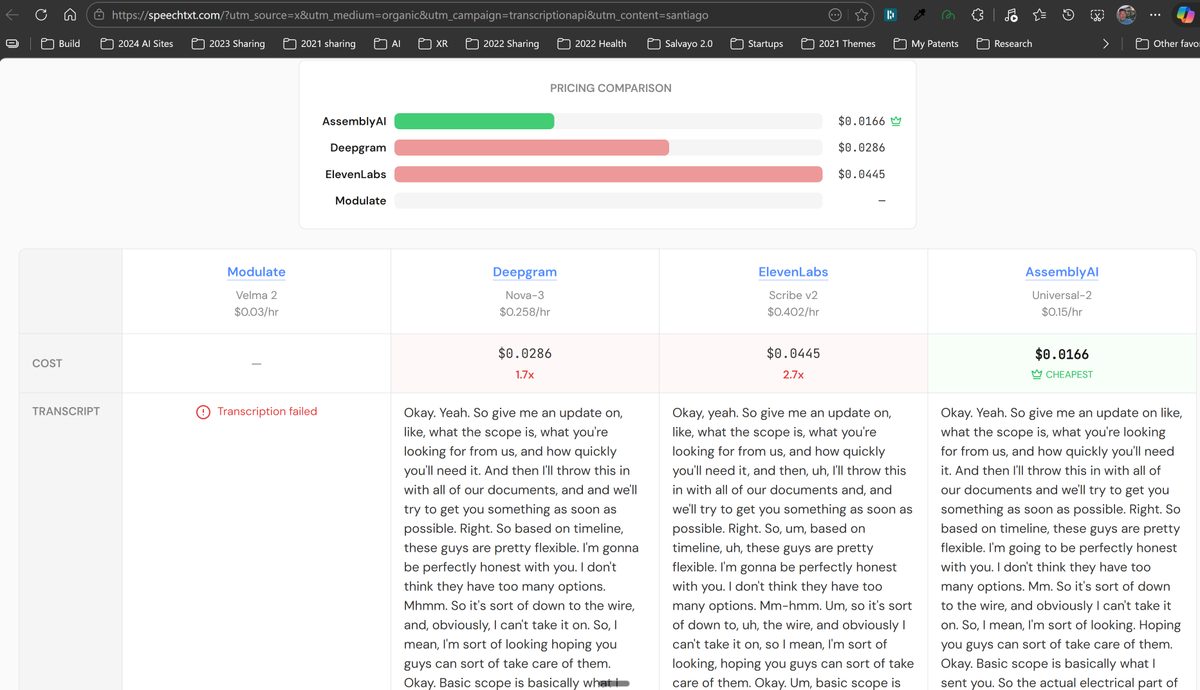The width and height of the screenshot is (1200, 690).
Task: Open Settings and more ellipsis menu
Action: (1155, 15)
